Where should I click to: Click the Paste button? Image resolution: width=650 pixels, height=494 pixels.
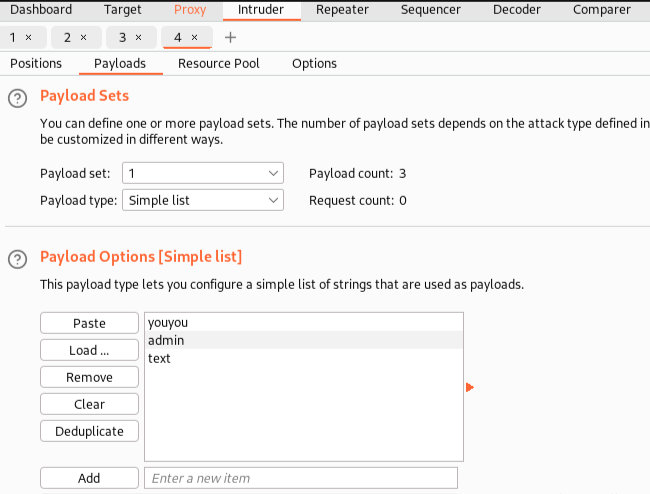click(89, 323)
